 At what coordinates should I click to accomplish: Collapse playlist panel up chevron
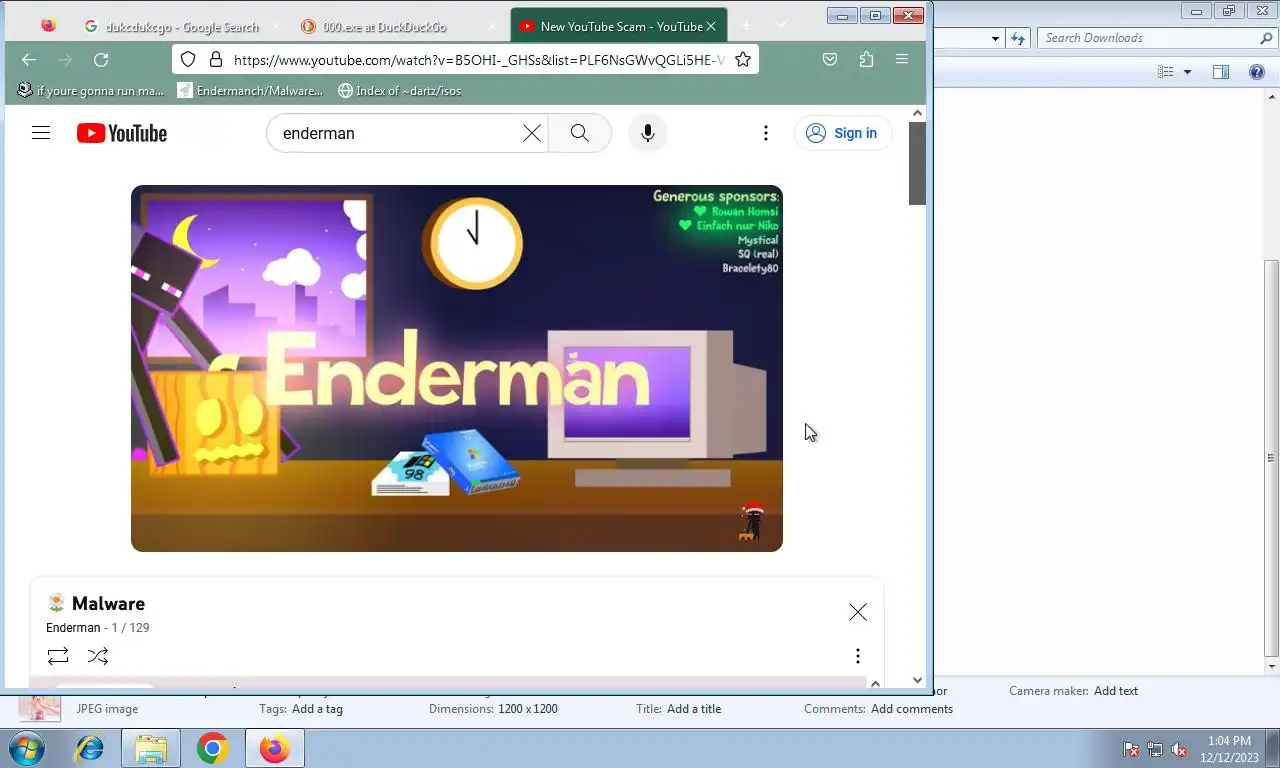click(875, 683)
